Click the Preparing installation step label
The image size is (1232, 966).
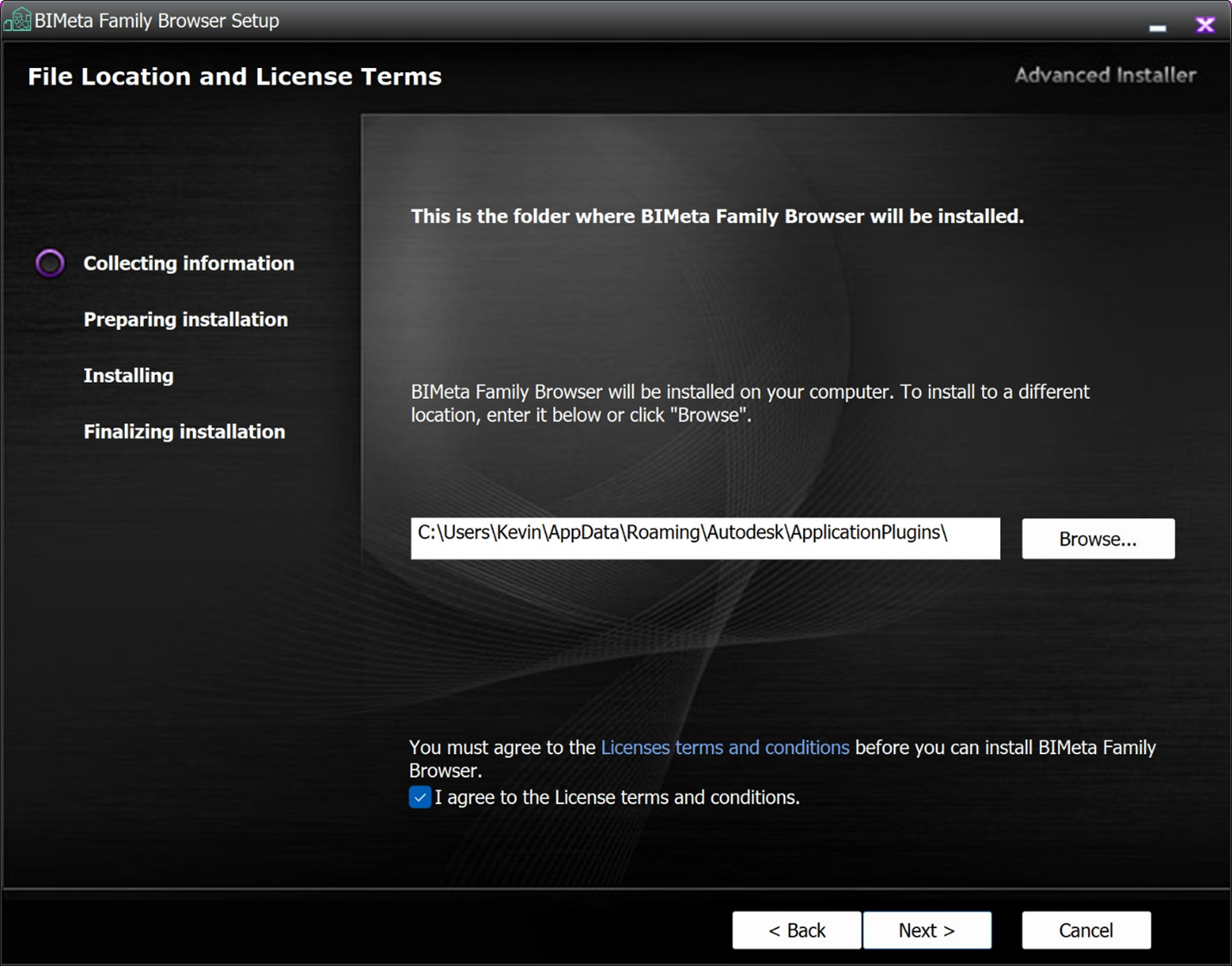coord(186,320)
